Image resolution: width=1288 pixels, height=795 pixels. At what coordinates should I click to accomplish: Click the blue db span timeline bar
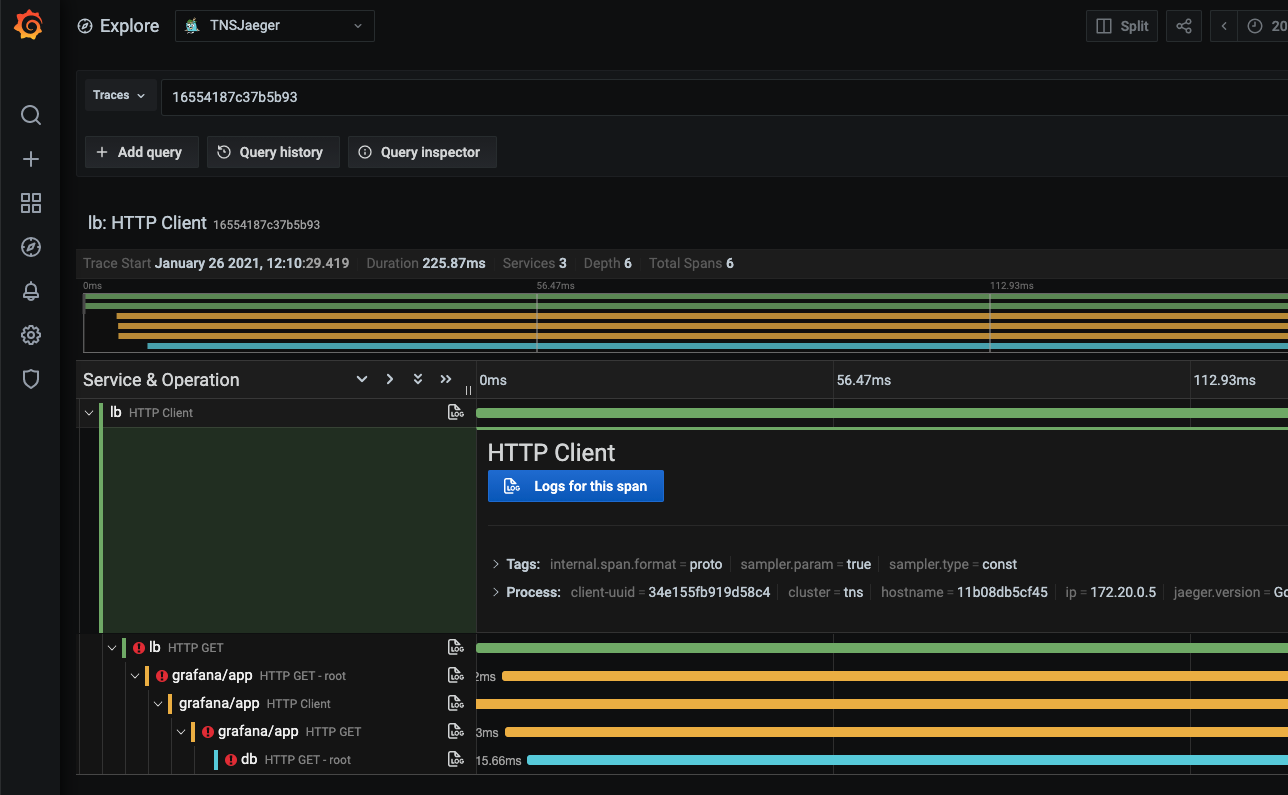907,760
